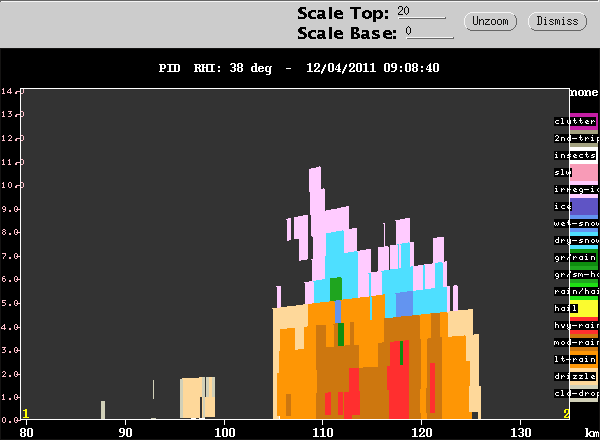Viewport: 600px width, 440px height.
Task: Click the 'insects' legend label
Action: (575, 155)
